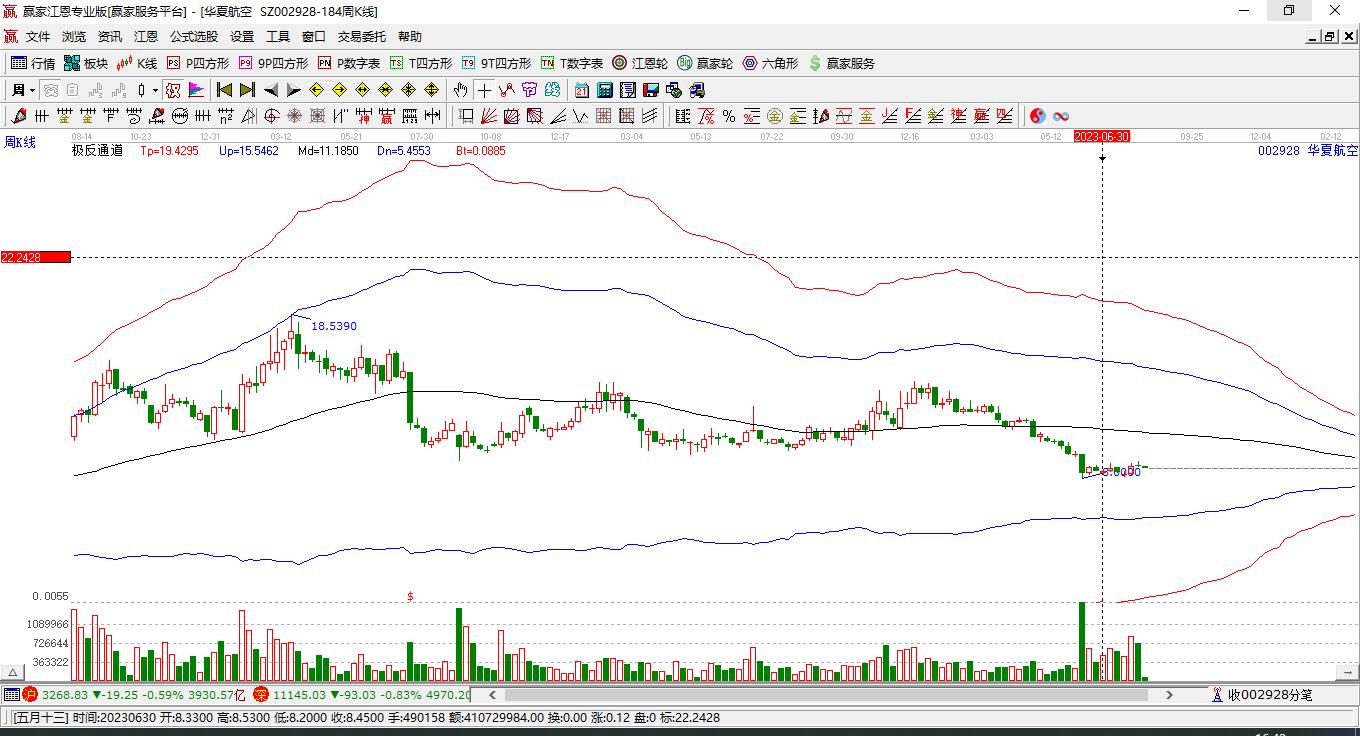
Task: Click the 深 Shenzhen index status icon
Action: coord(261,695)
